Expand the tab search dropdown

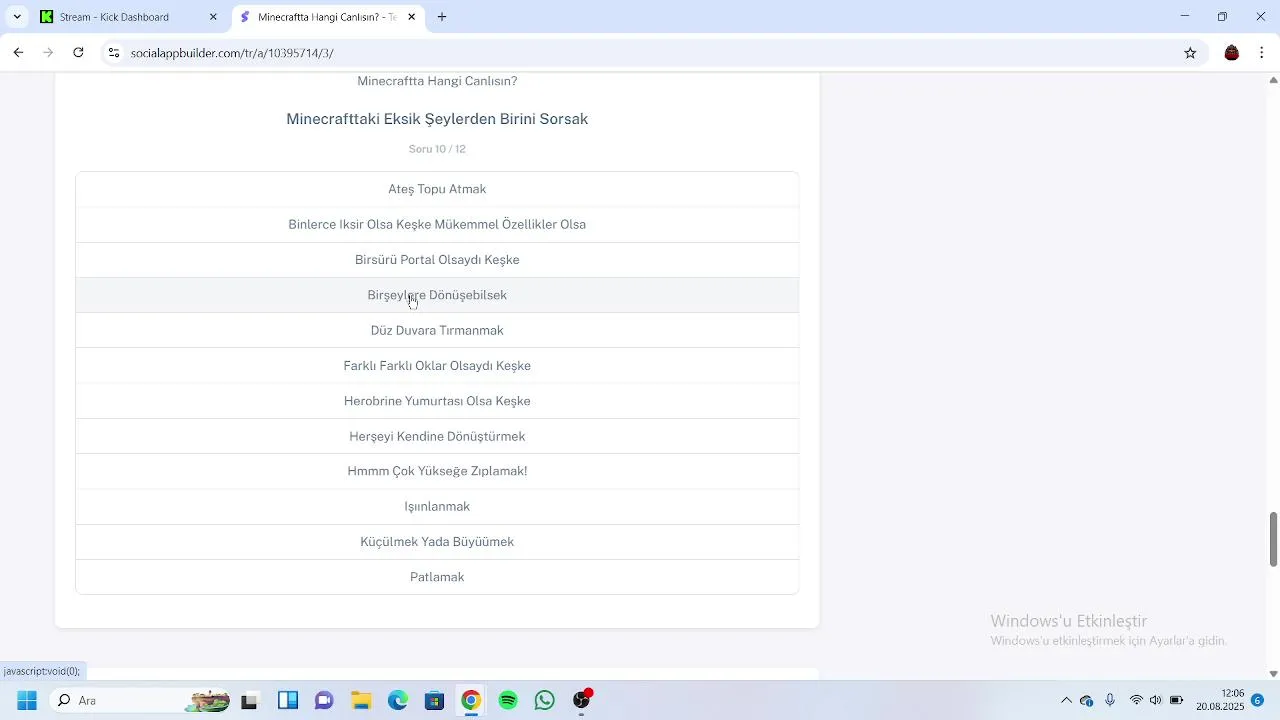(x=17, y=17)
